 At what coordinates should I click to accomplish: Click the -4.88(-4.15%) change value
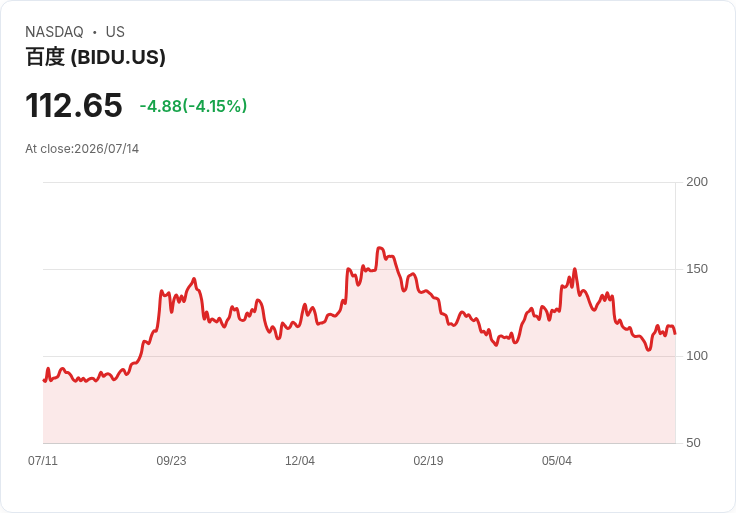click(x=193, y=106)
